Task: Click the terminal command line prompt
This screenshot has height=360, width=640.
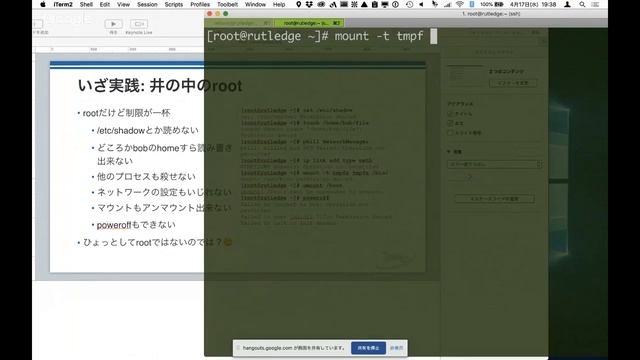Action: click(322, 36)
